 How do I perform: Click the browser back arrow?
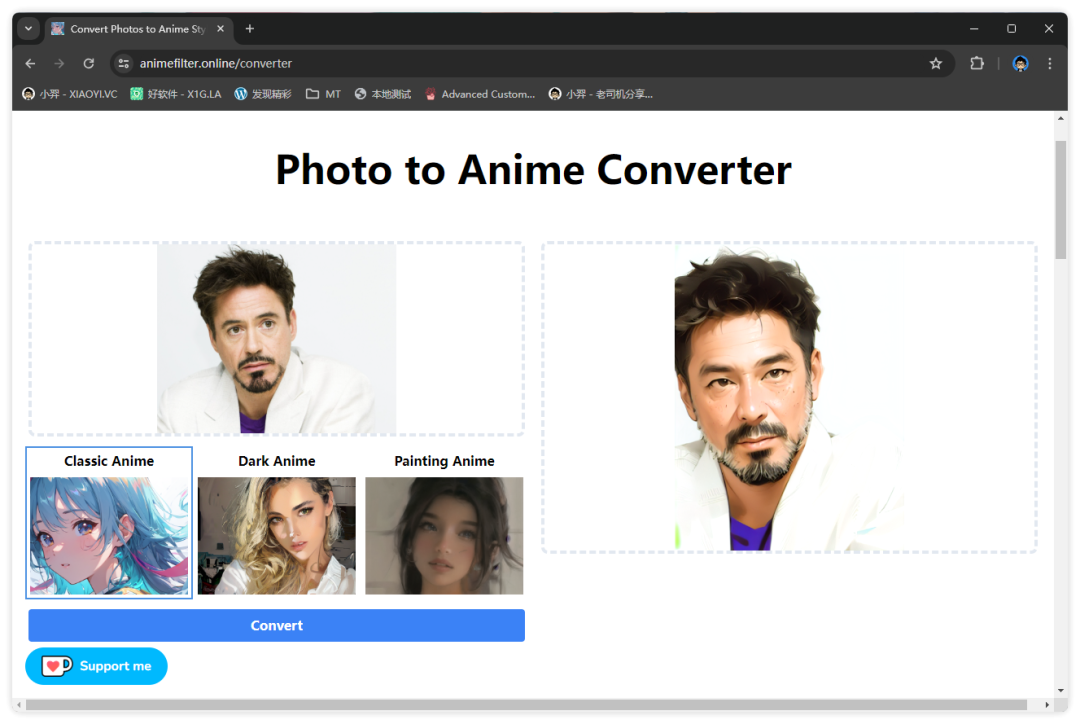coord(30,63)
